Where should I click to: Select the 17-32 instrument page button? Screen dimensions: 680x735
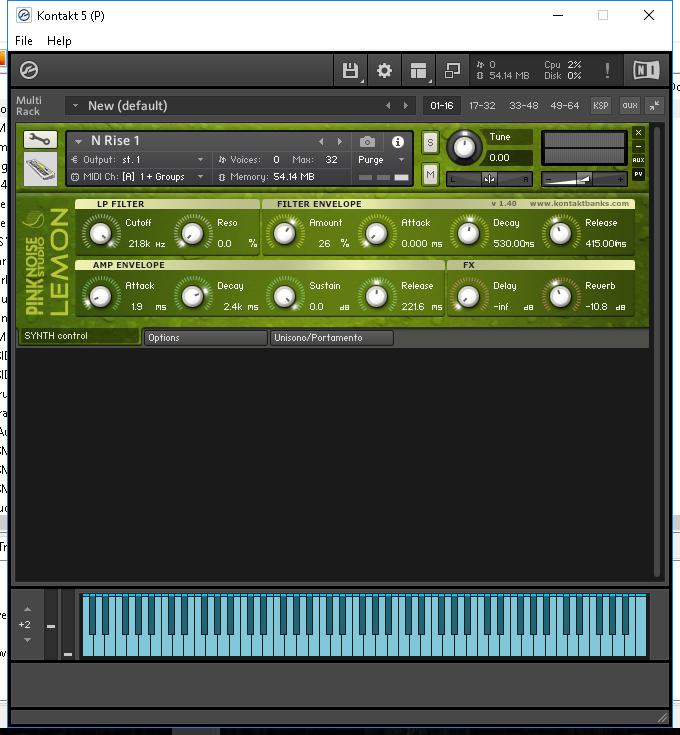[481, 105]
